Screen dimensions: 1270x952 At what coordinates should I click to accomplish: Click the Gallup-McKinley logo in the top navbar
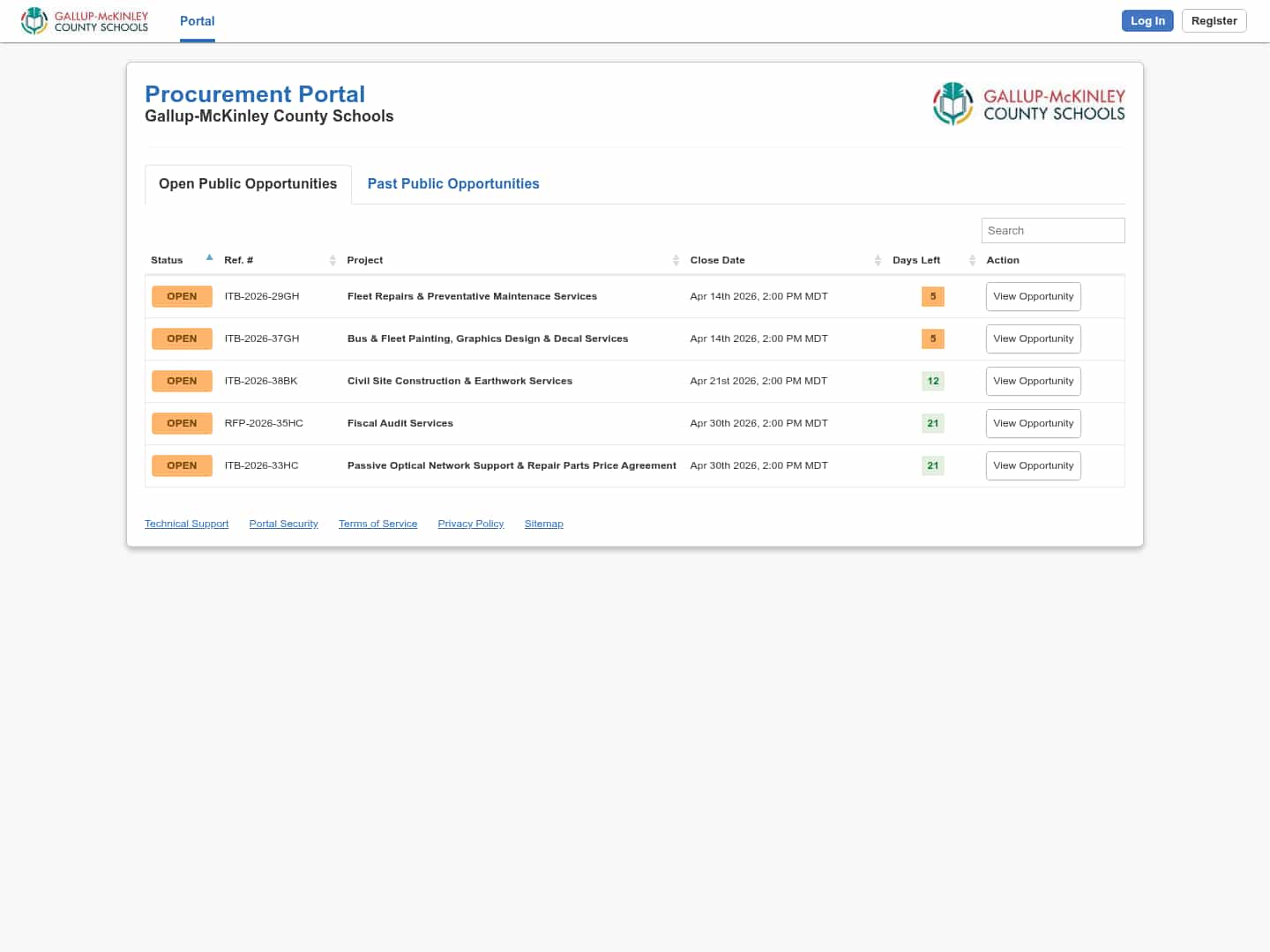(85, 21)
